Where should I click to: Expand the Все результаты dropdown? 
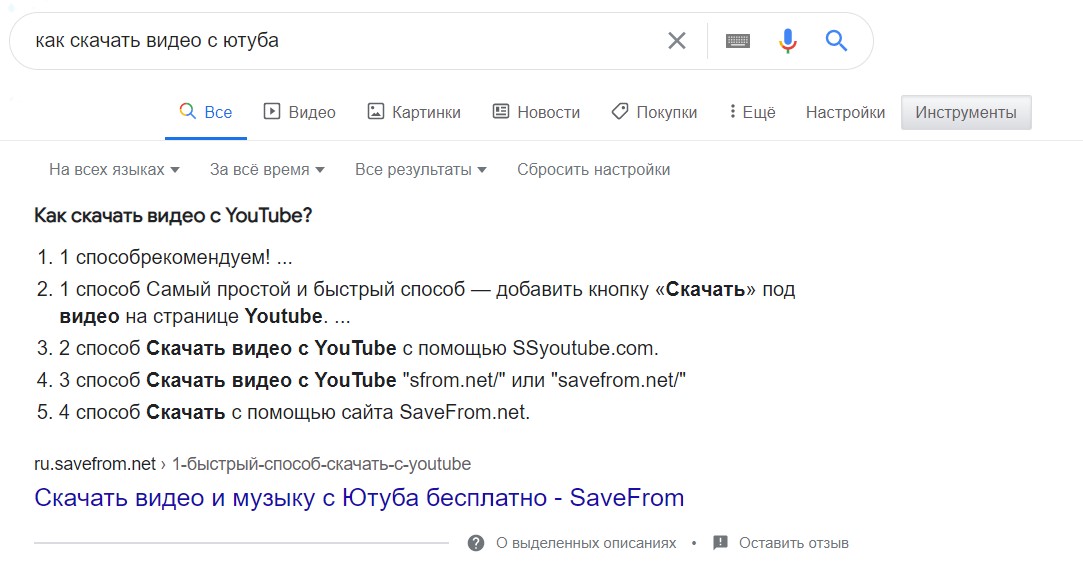(x=420, y=170)
